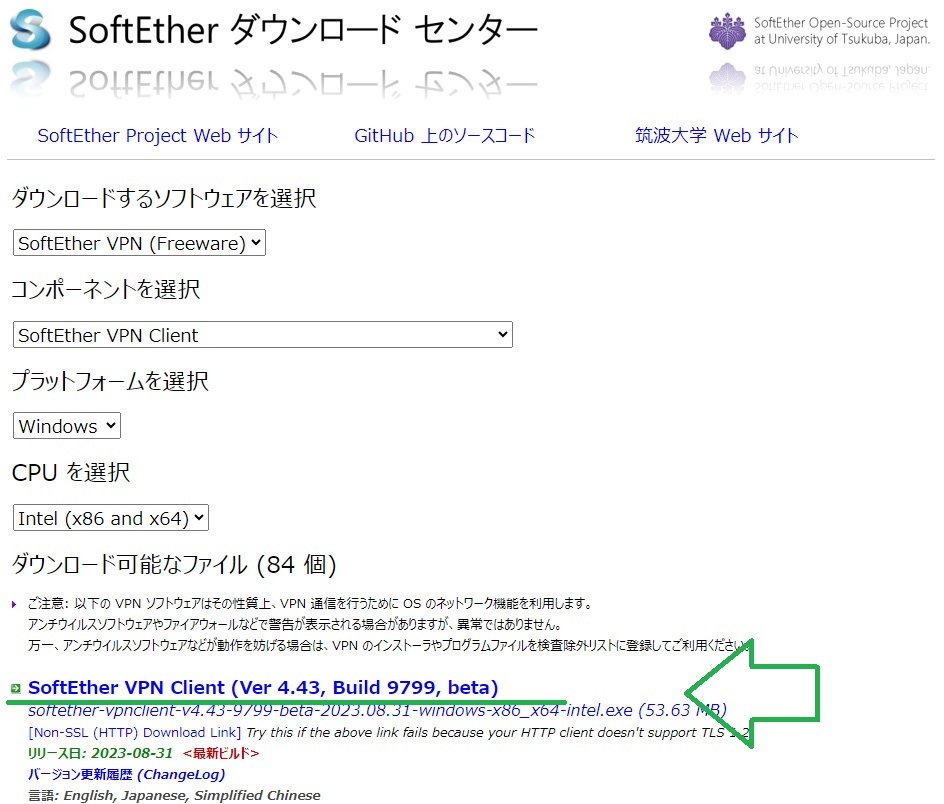The height and width of the screenshot is (804, 944).
Task: Visit the GitHub 上のソースコード link
Action: pos(447,136)
